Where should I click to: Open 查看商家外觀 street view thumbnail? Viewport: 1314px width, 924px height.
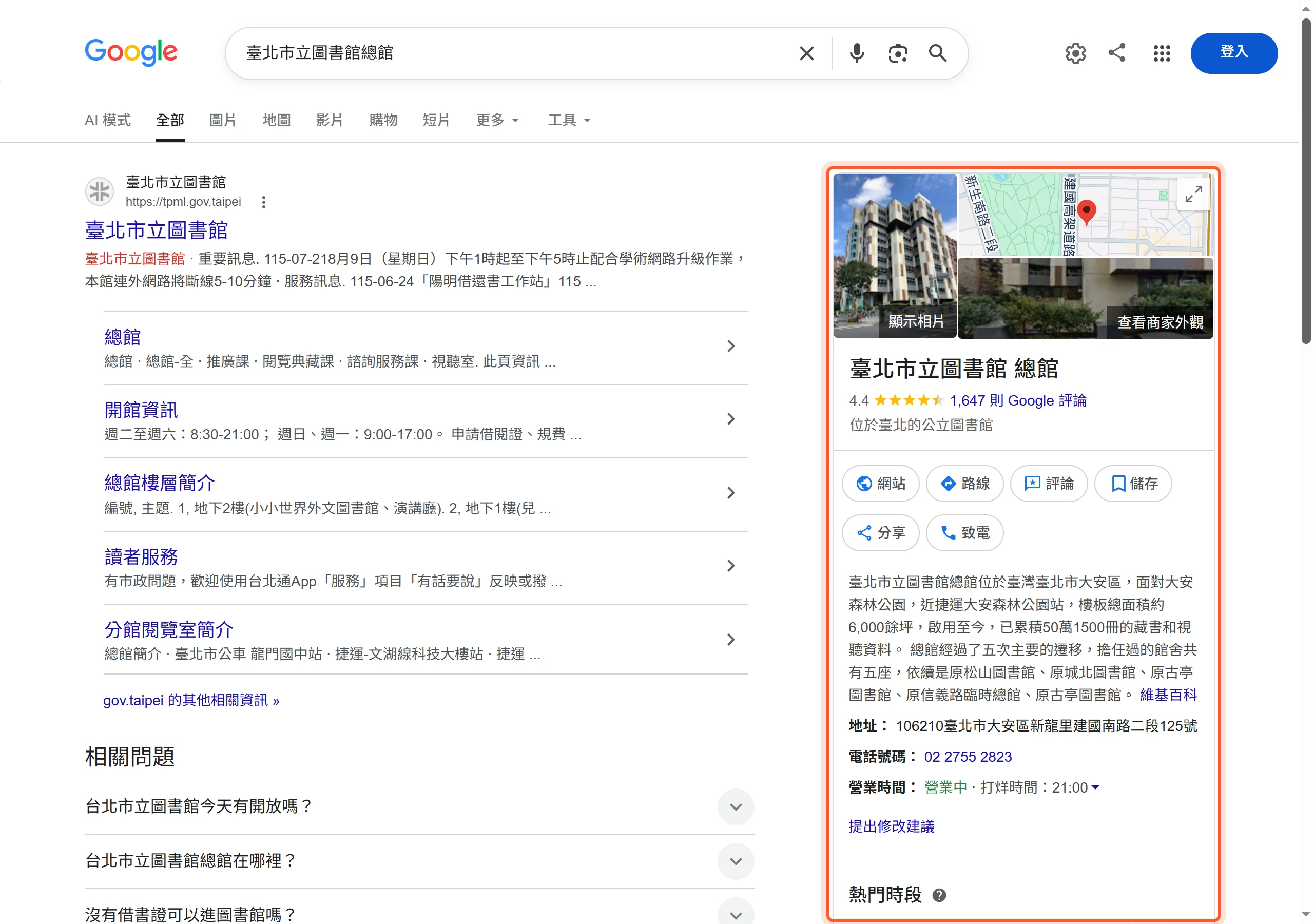(1086, 298)
